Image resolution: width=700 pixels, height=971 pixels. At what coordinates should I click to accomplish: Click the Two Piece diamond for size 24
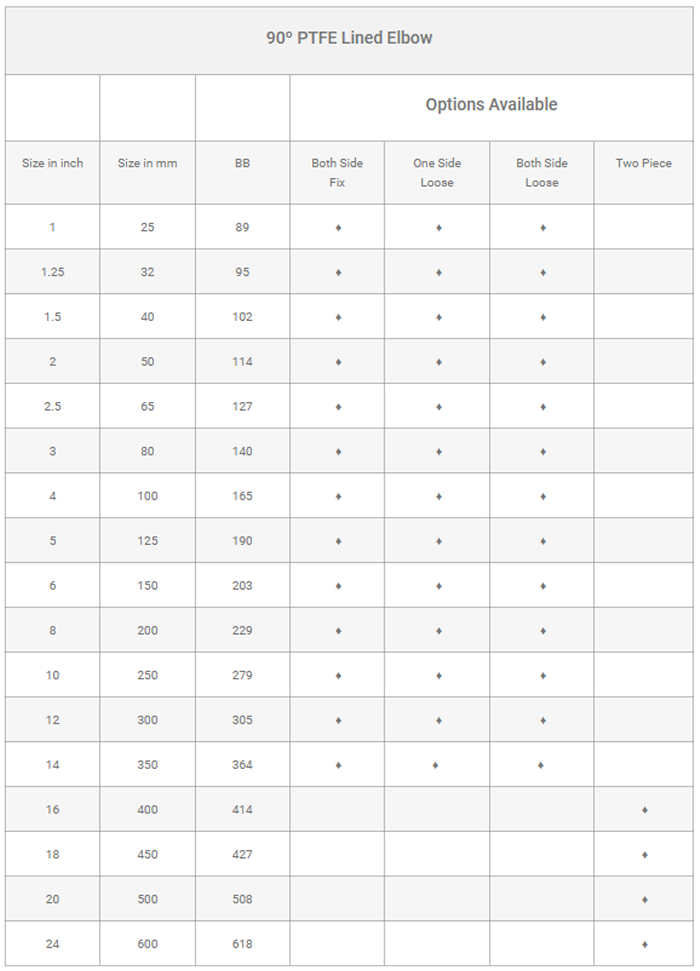pyautogui.click(x=645, y=944)
